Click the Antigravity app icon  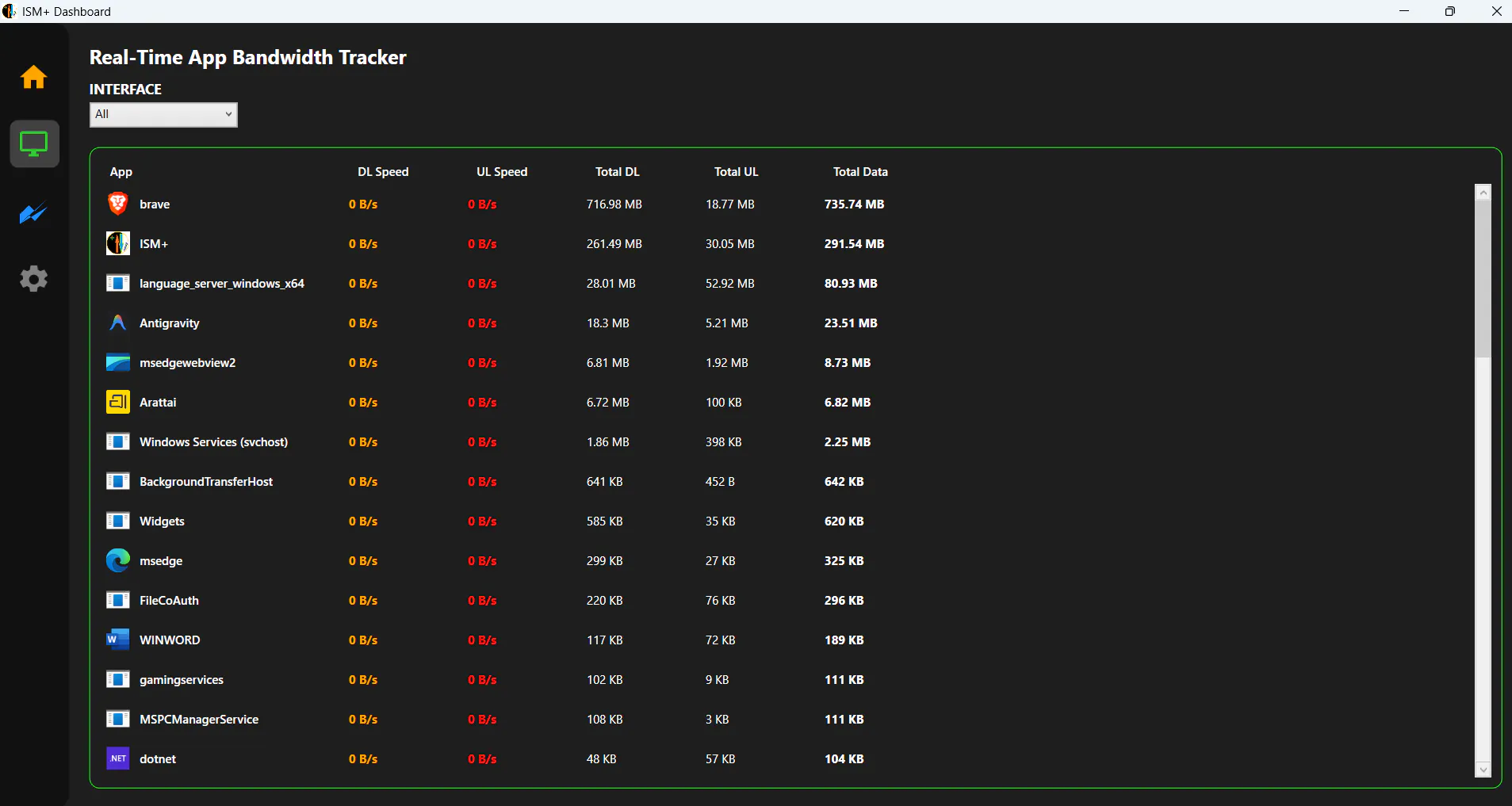(118, 323)
